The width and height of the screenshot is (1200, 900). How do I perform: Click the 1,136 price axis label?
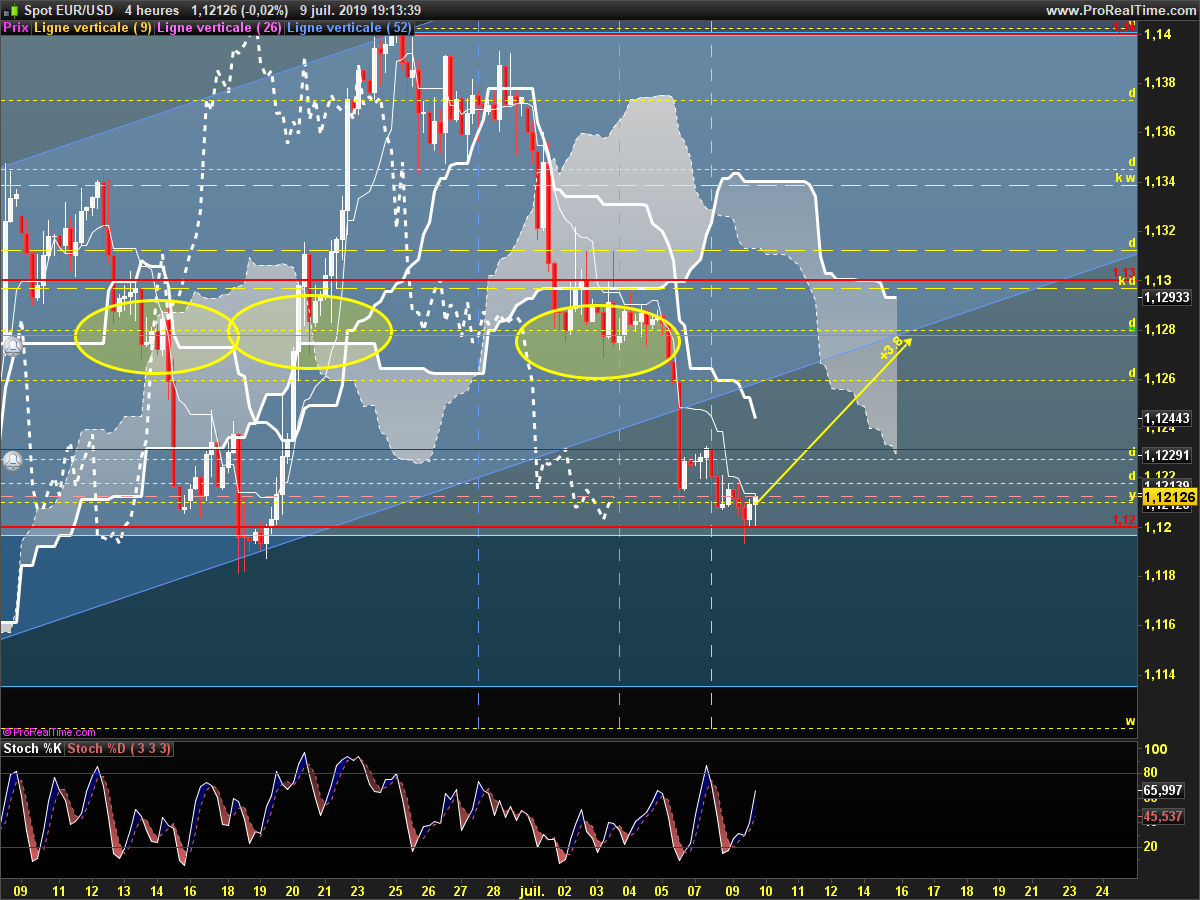(x=1159, y=131)
